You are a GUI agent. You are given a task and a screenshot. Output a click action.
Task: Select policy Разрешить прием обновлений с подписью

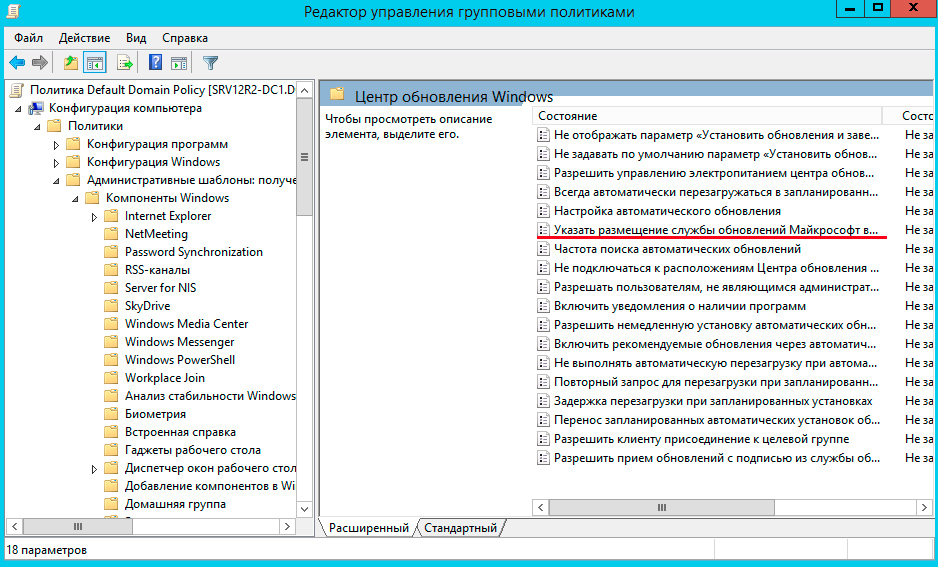[717, 458]
